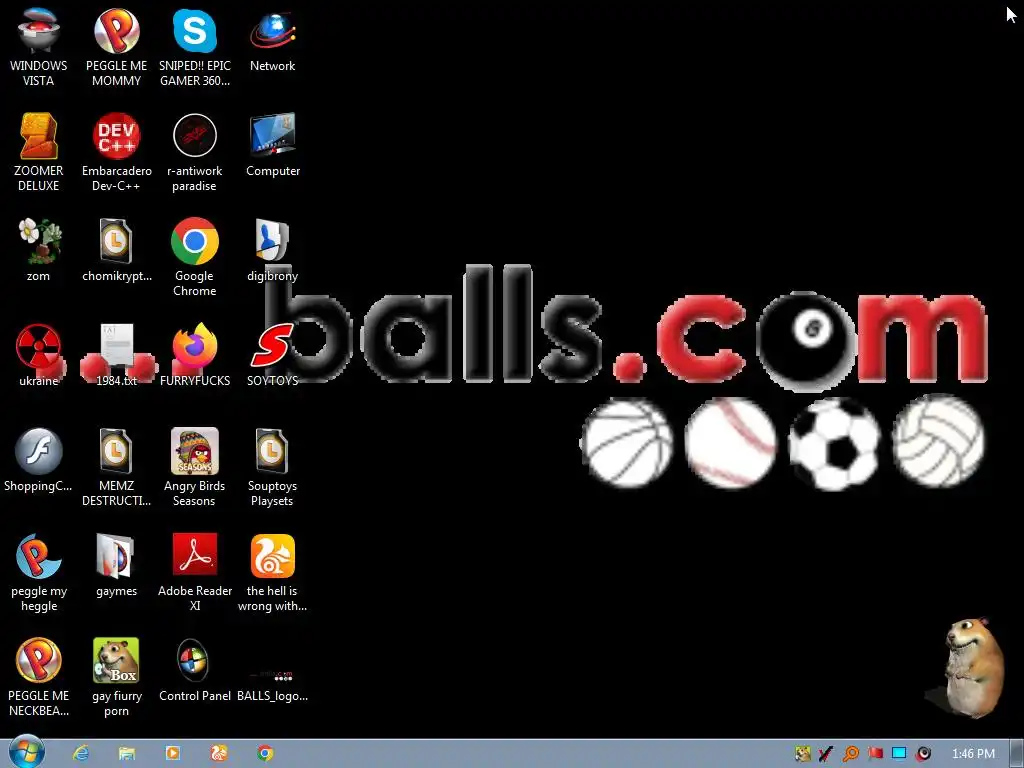Click the Show desktop button
The width and height of the screenshot is (1024, 768).
pos(1017,754)
